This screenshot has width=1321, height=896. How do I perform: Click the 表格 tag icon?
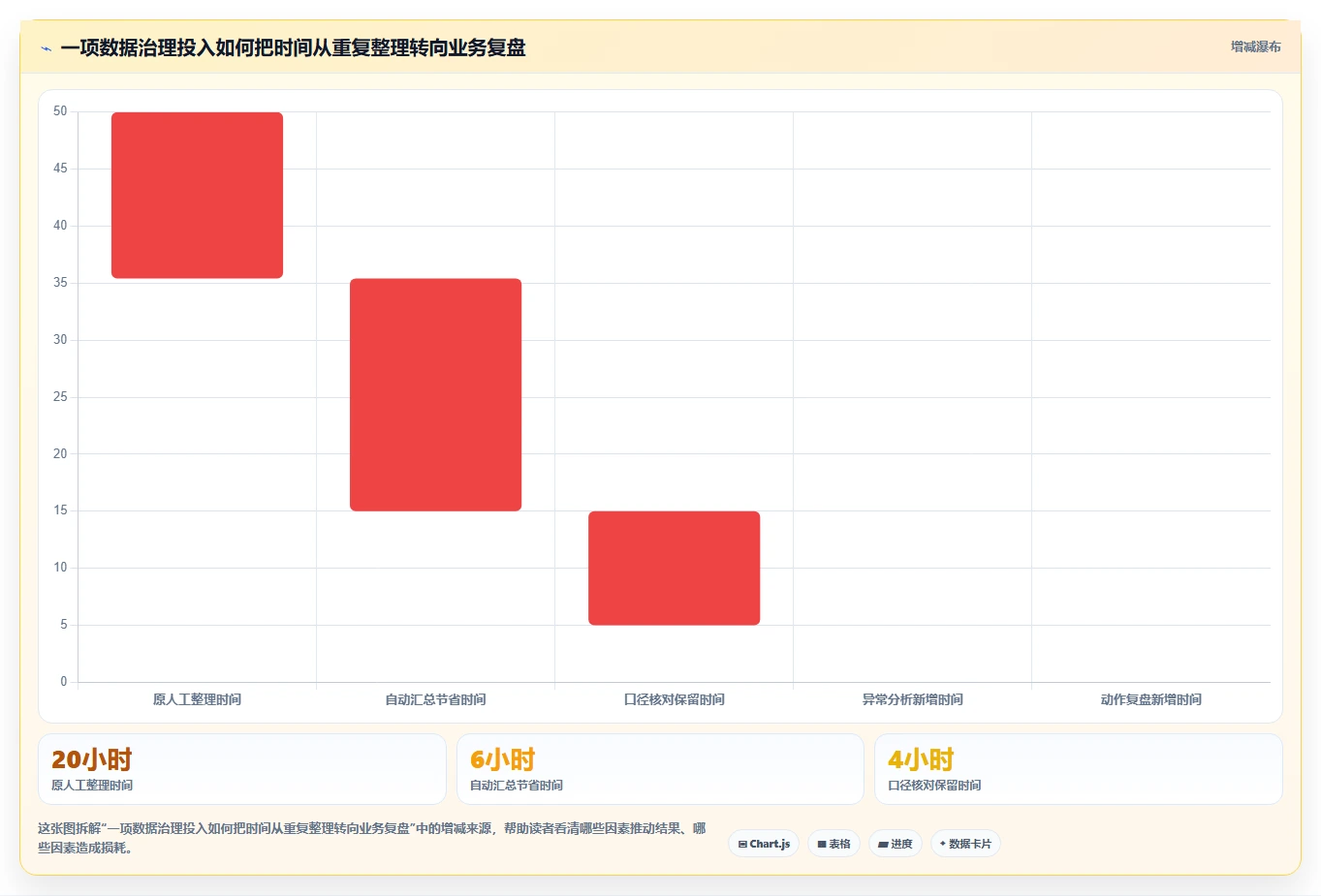[x=822, y=845]
